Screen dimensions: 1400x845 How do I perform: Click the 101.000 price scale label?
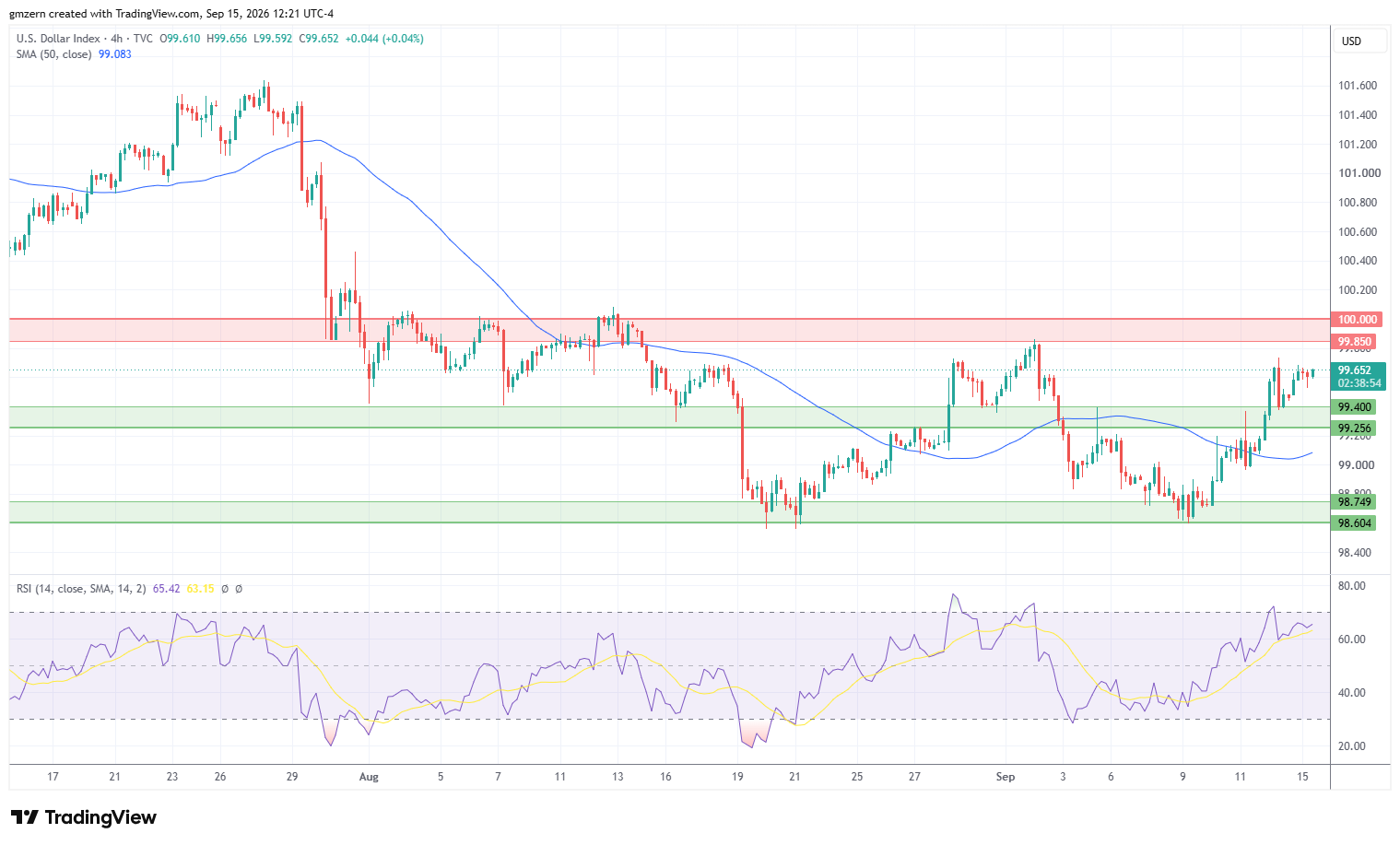click(x=1359, y=173)
